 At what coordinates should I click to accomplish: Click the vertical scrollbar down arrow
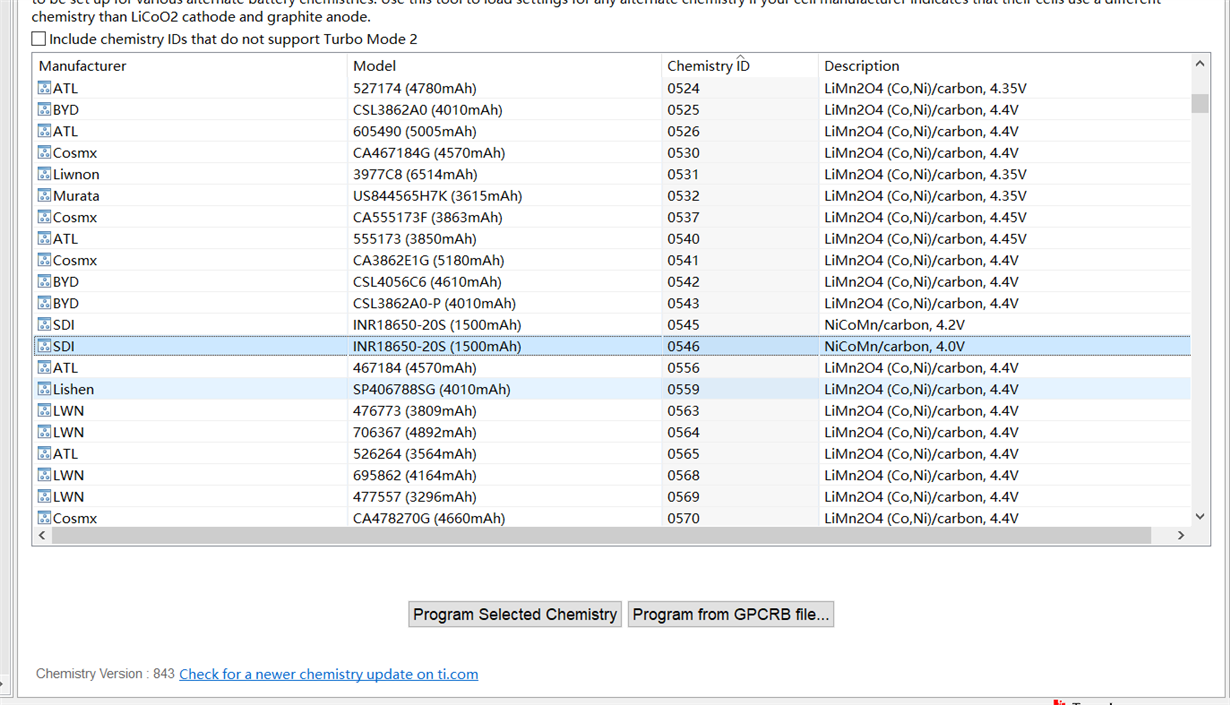1200,517
